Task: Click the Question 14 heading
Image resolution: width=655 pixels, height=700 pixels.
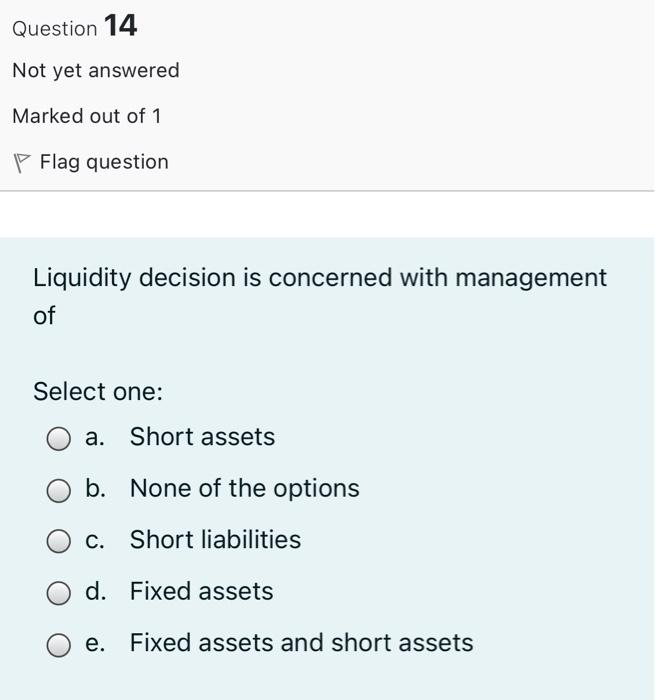Action: point(75,27)
